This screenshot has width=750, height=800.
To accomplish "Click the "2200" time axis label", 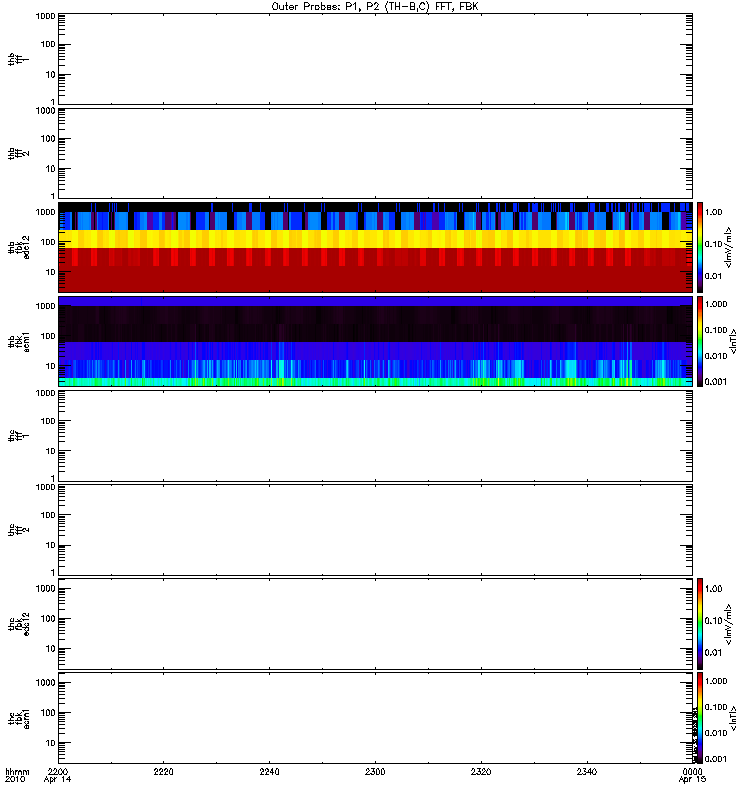I will click(58, 771).
